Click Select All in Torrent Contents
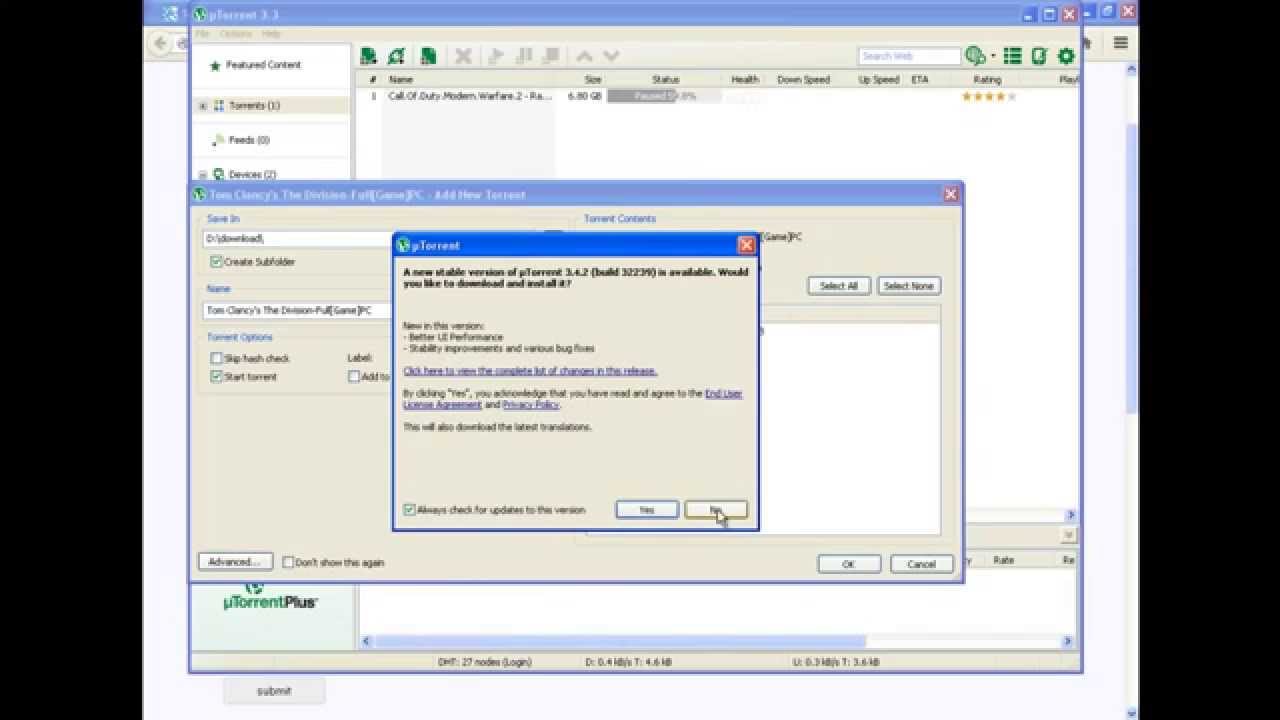Viewport: 1280px width, 720px height. pos(839,286)
